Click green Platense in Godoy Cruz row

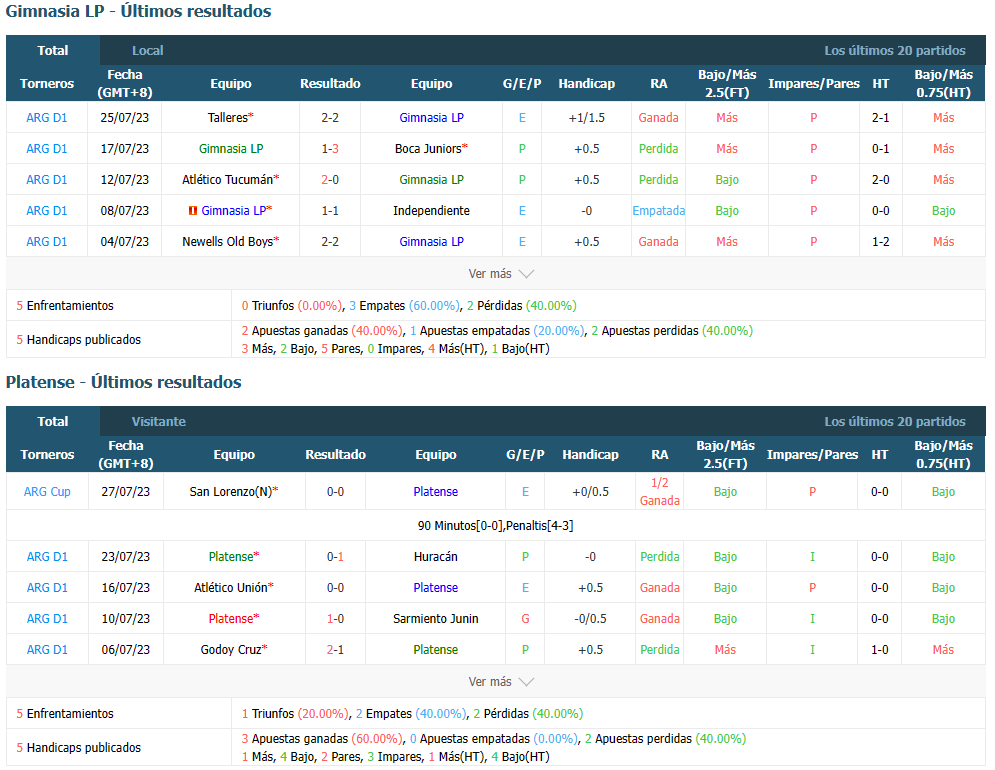tap(435, 650)
